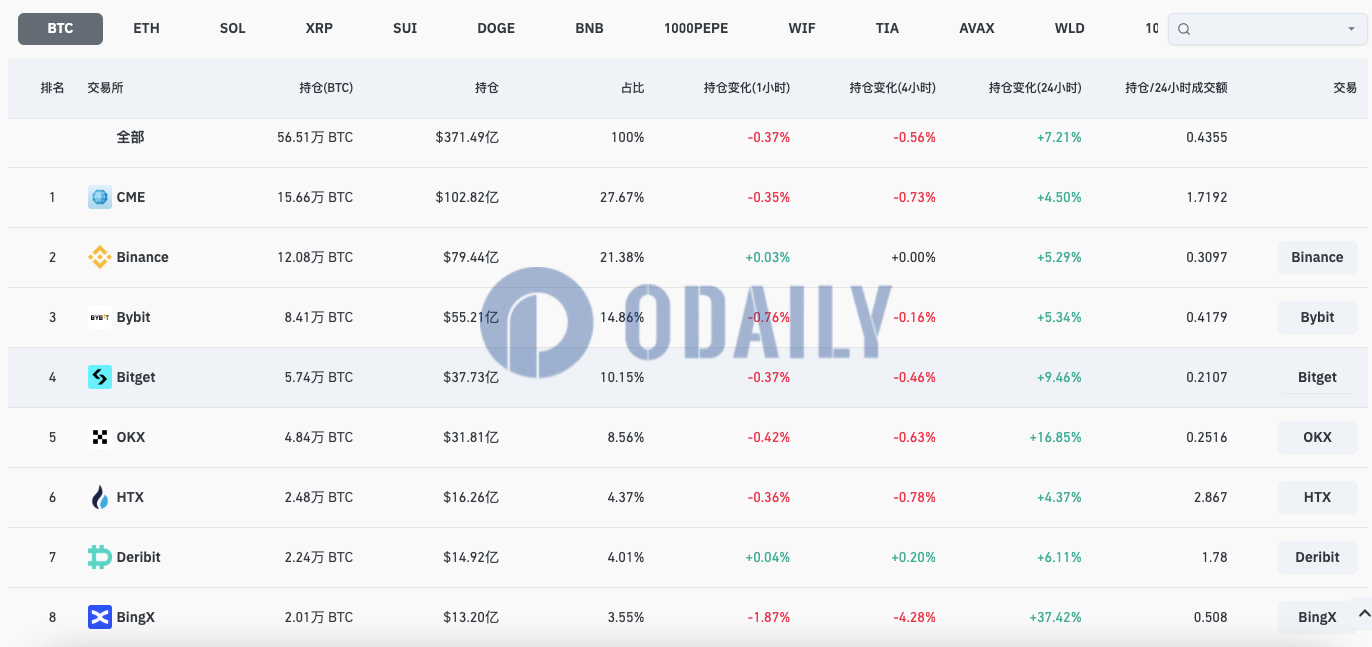This screenshot has width=1372, height=647.
Task: Click the CME exchange logo icon
Action: click(99, 197)
